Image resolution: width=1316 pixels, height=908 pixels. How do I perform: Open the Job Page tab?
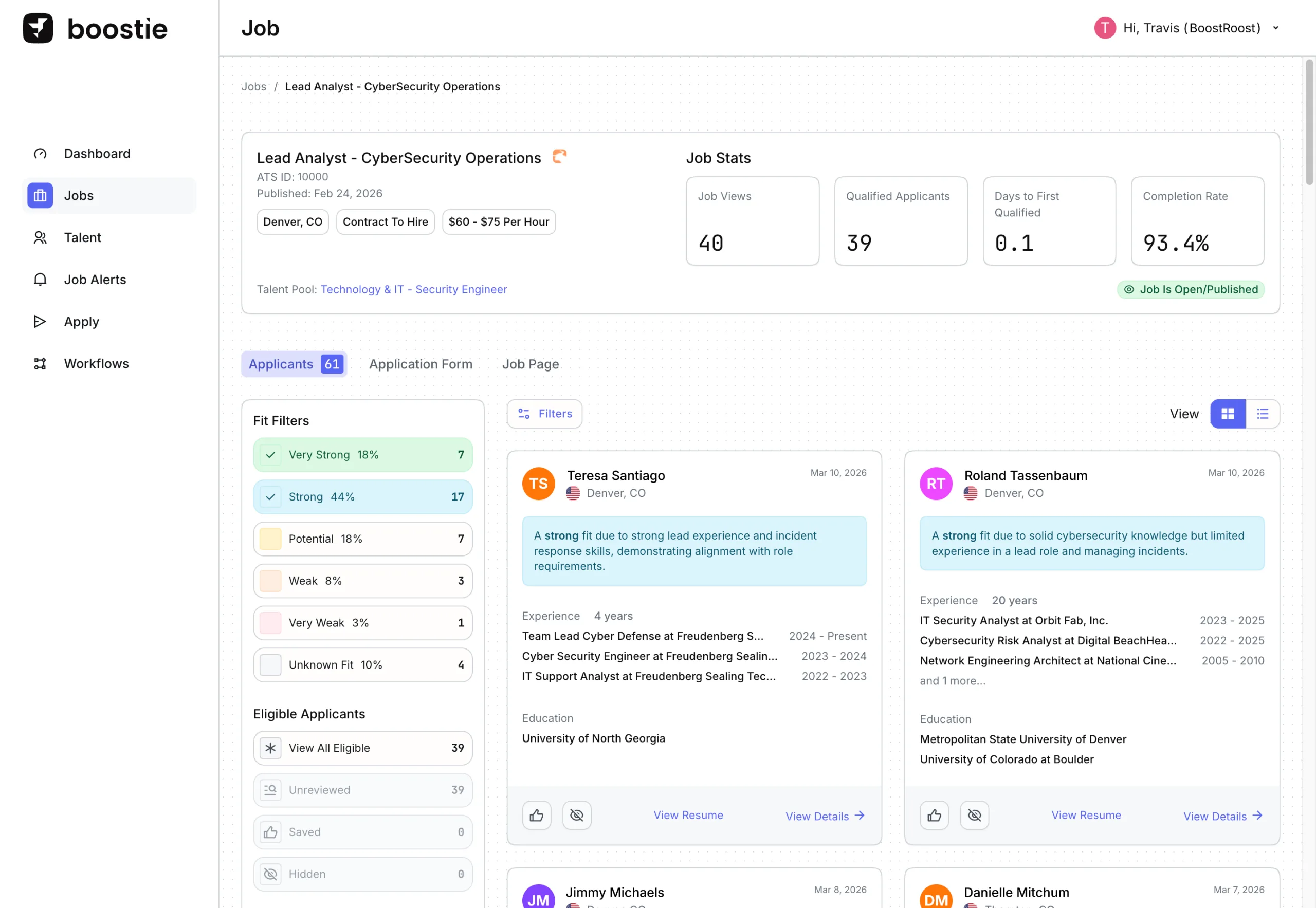point(530,364)
